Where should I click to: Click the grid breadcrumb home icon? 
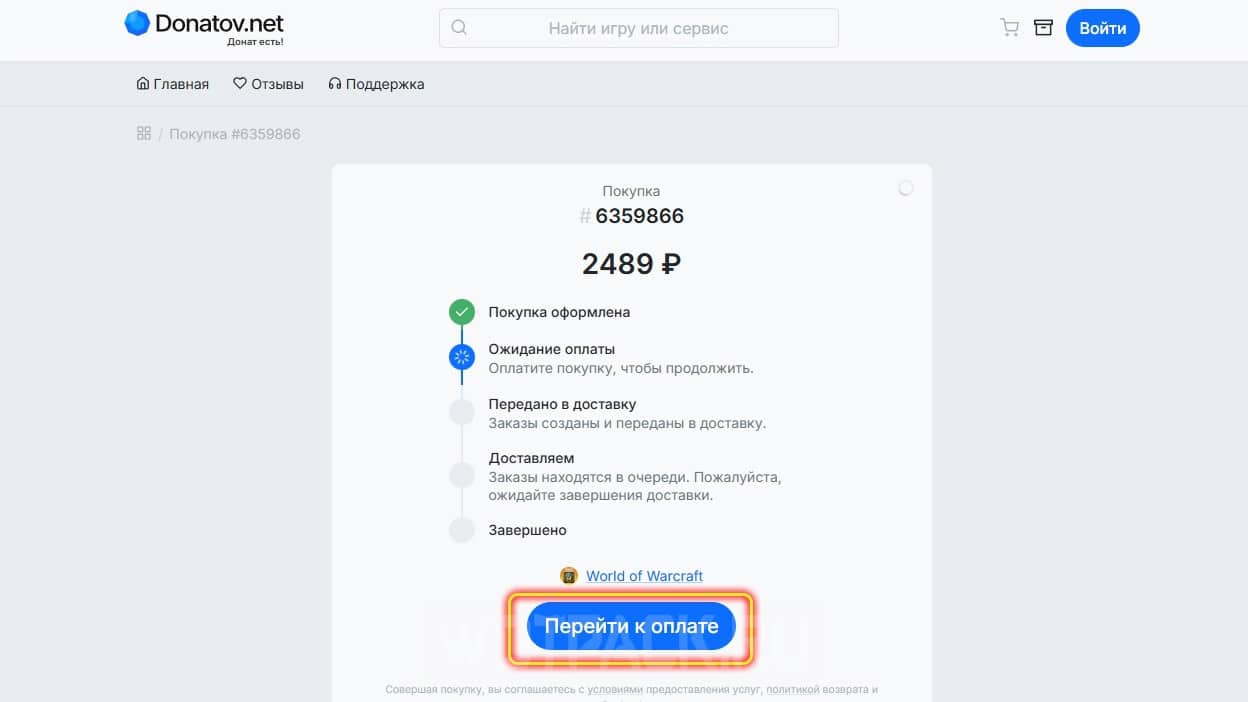pyautogui.click(x=144, y=133)
